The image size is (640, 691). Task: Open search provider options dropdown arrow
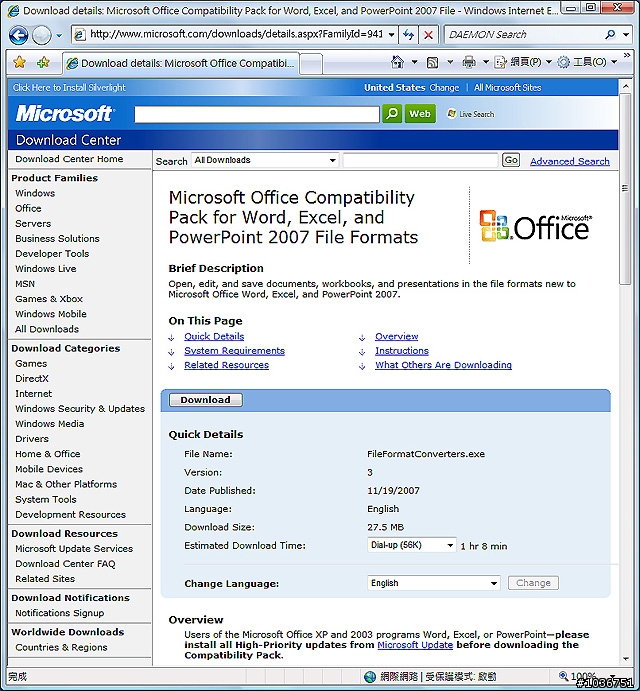point(626,34)
